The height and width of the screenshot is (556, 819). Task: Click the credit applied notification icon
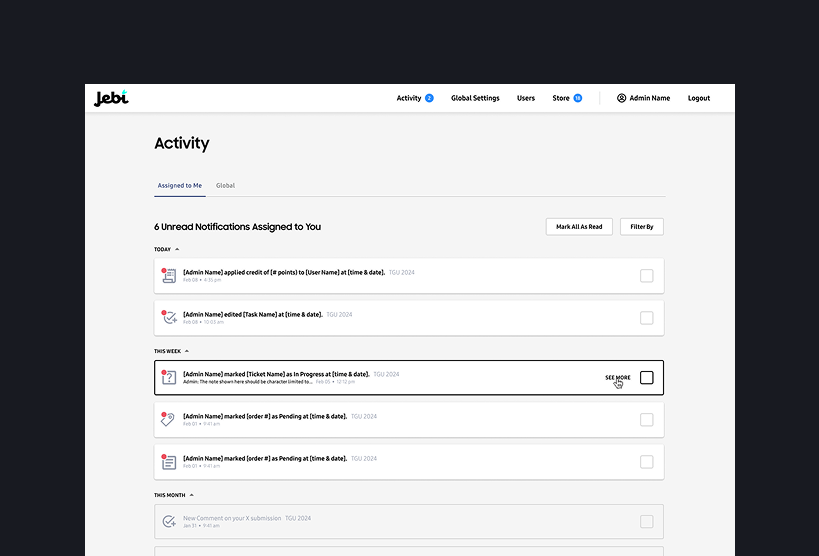[x=169, y=275]
